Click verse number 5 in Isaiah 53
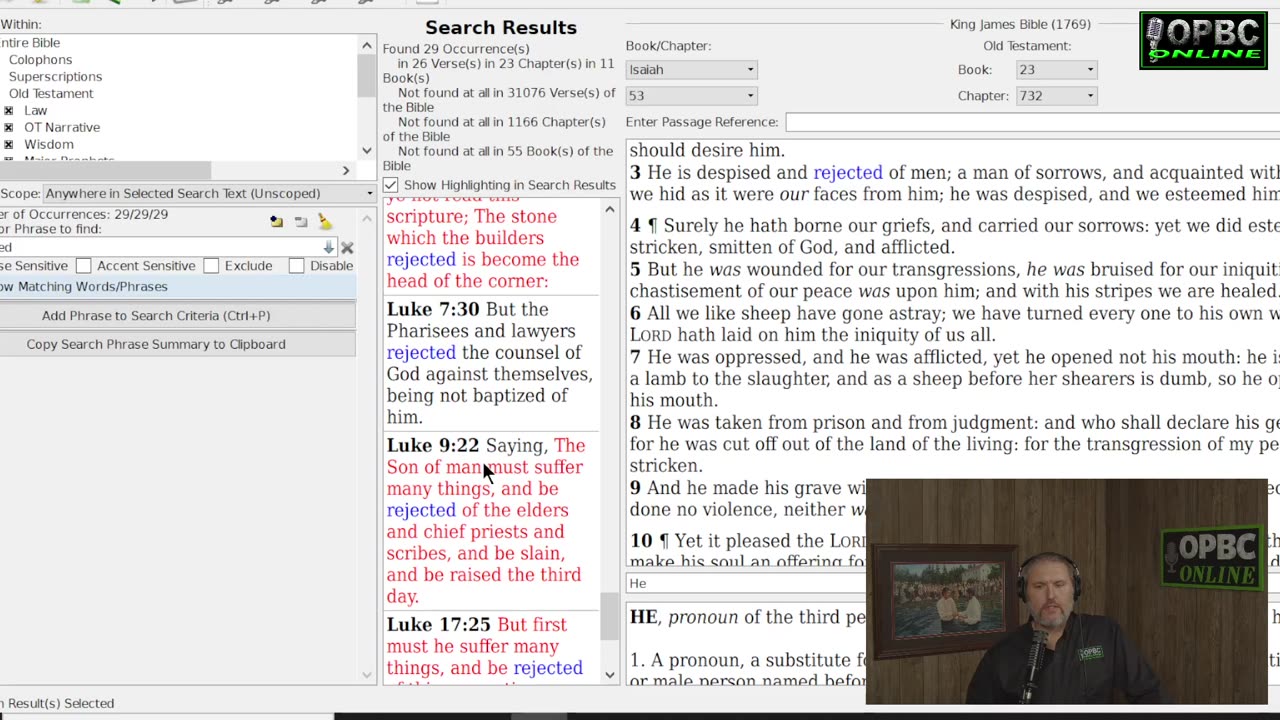This screenshot has height=720, width=1280. (635, 270)
